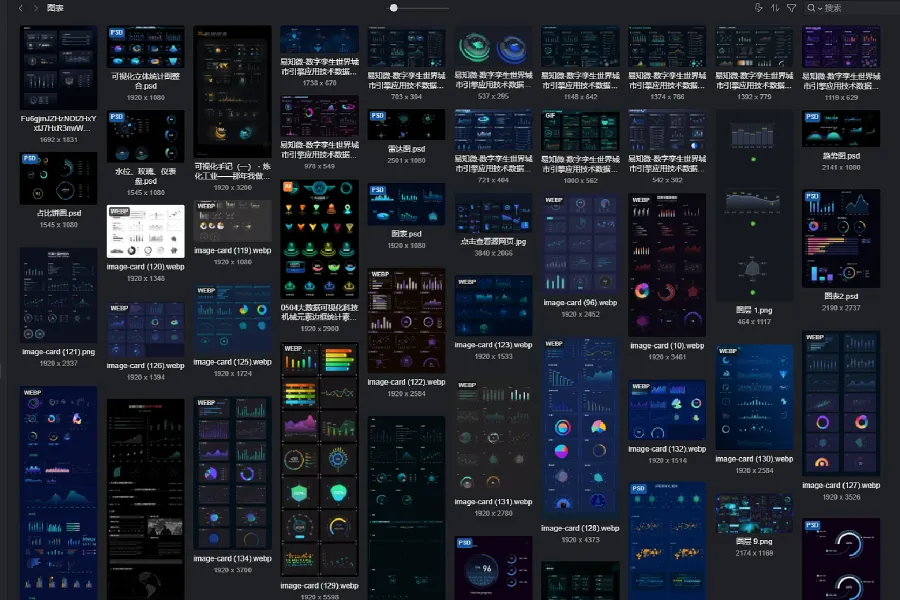Click the sort order icon in toolbar

774,8
